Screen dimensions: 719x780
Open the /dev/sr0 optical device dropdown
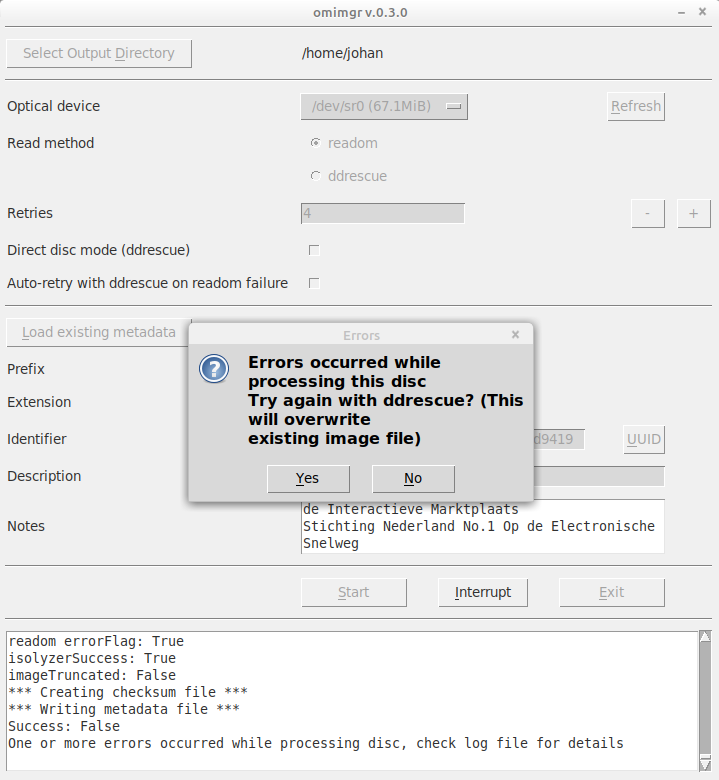pos(384,106)
